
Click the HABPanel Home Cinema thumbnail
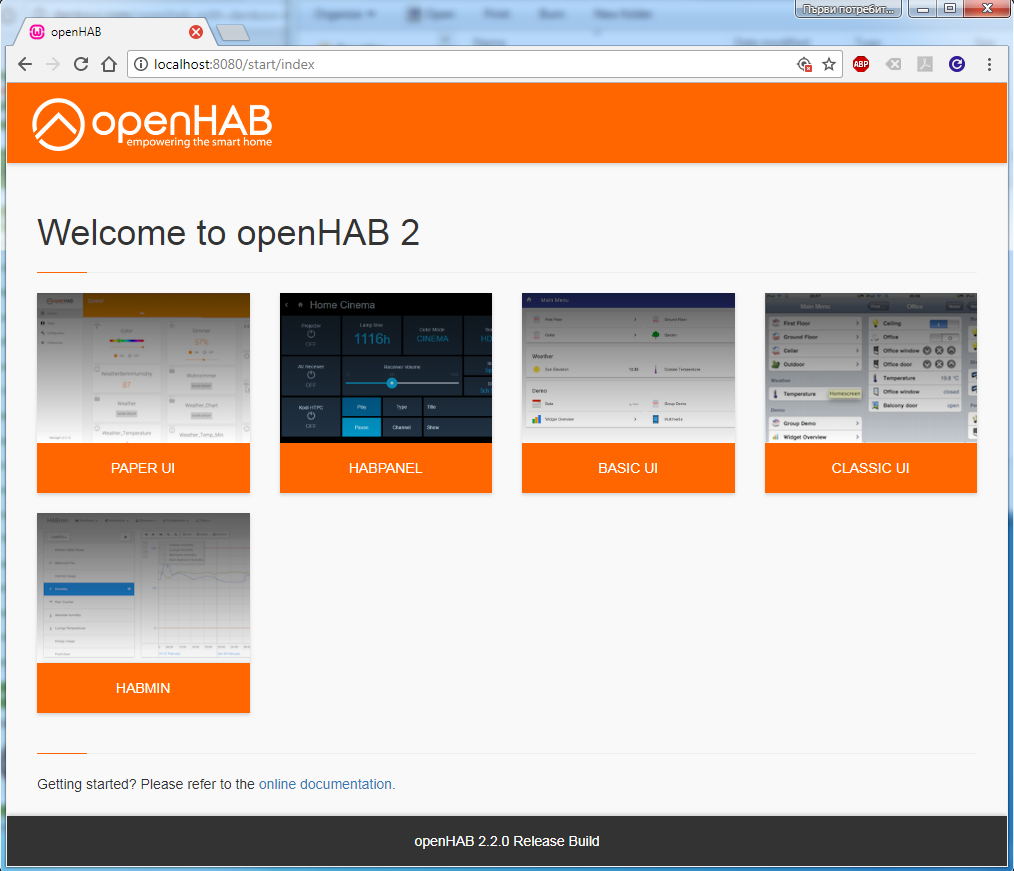pyautogui.click(x=385, y=368)
